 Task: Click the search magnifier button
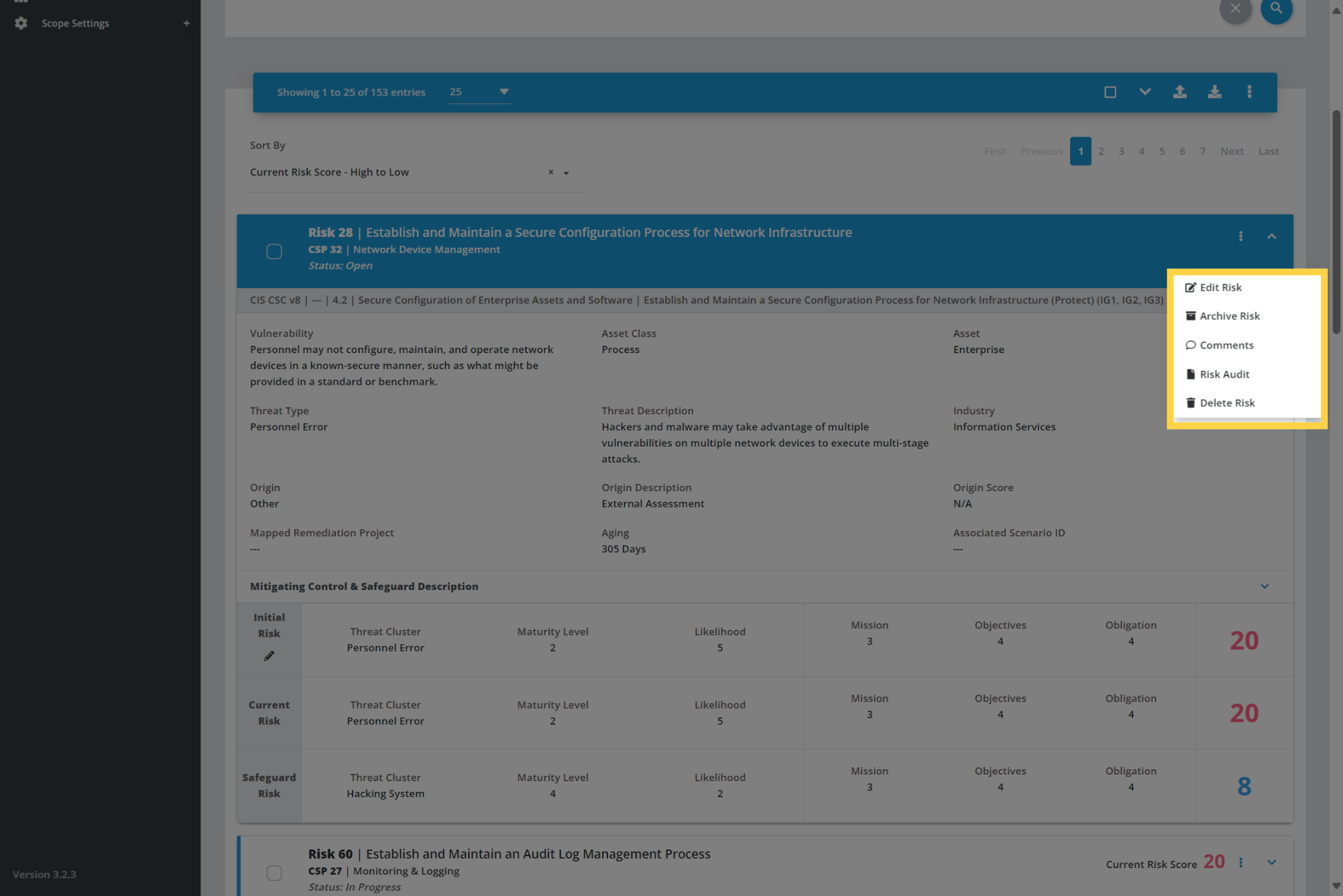click(1276, 9)
